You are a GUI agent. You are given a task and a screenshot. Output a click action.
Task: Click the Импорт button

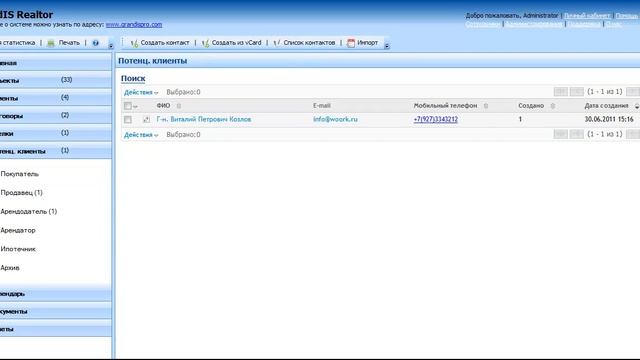[x=363, y=43]
